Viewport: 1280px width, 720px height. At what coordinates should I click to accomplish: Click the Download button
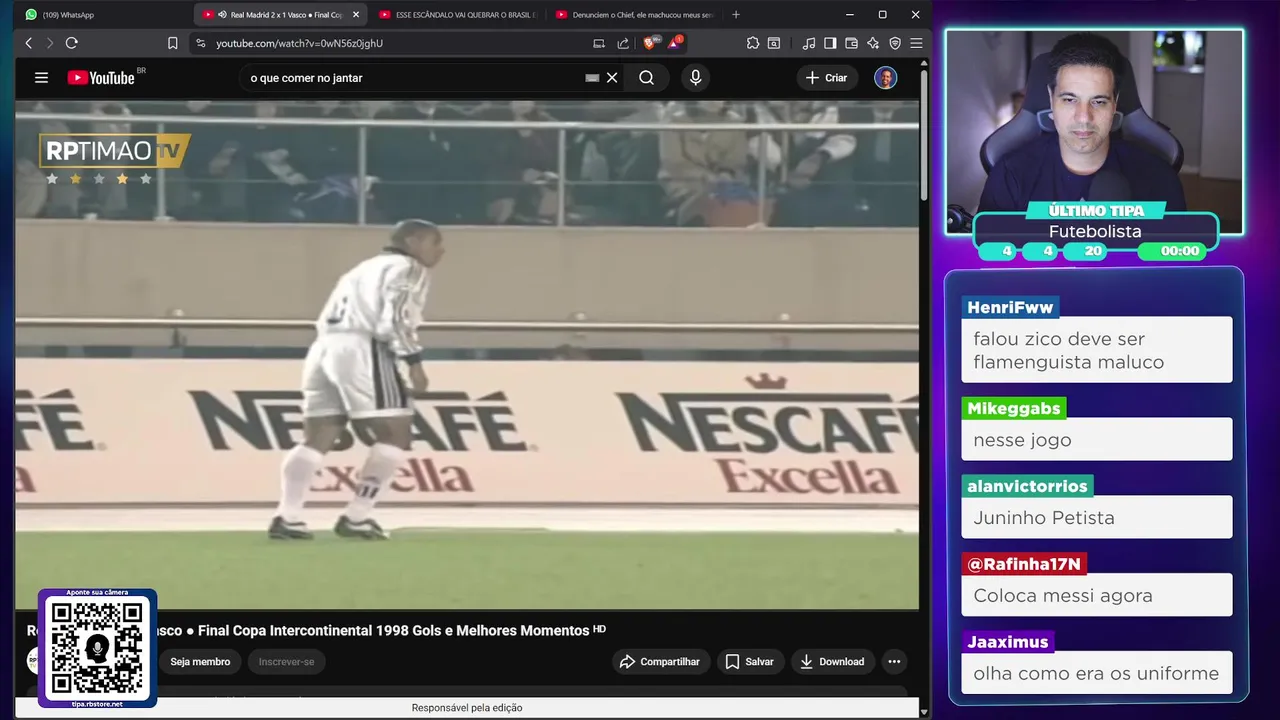tap(832, 662)
